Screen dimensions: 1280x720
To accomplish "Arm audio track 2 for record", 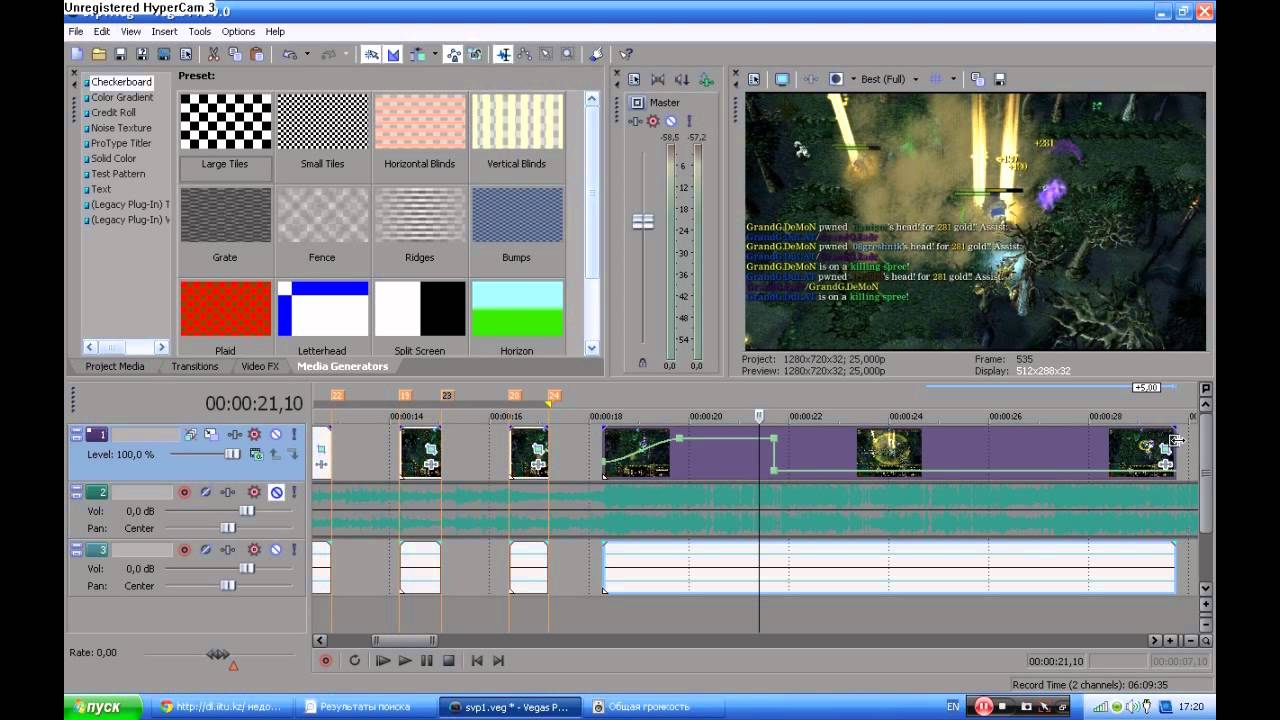I will [x=184, y=493].
